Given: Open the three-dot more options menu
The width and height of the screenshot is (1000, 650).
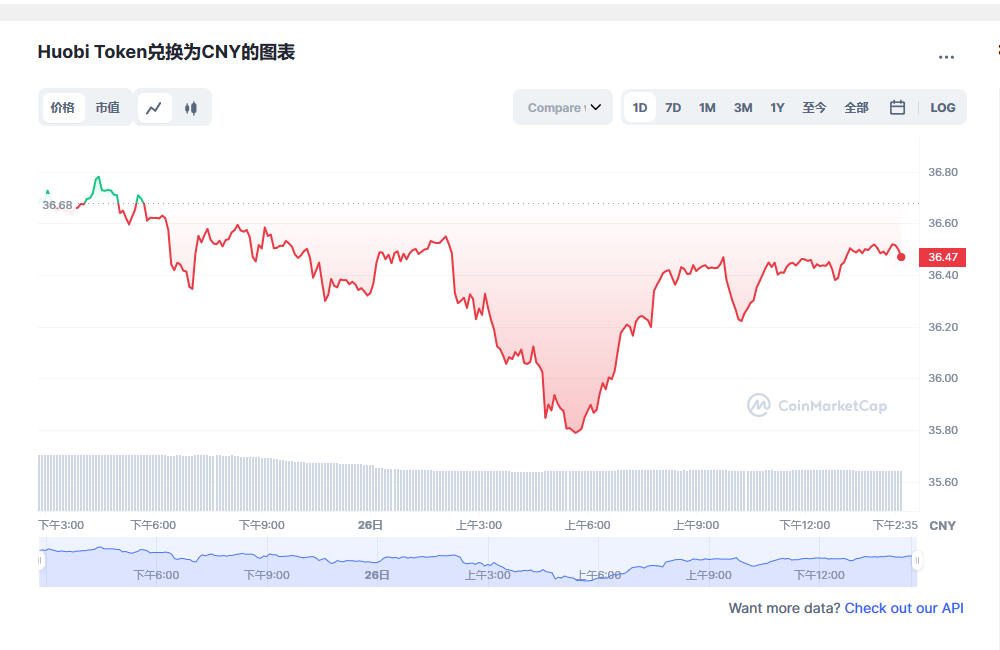Looking at the screenshot, I should click(946, 57).
